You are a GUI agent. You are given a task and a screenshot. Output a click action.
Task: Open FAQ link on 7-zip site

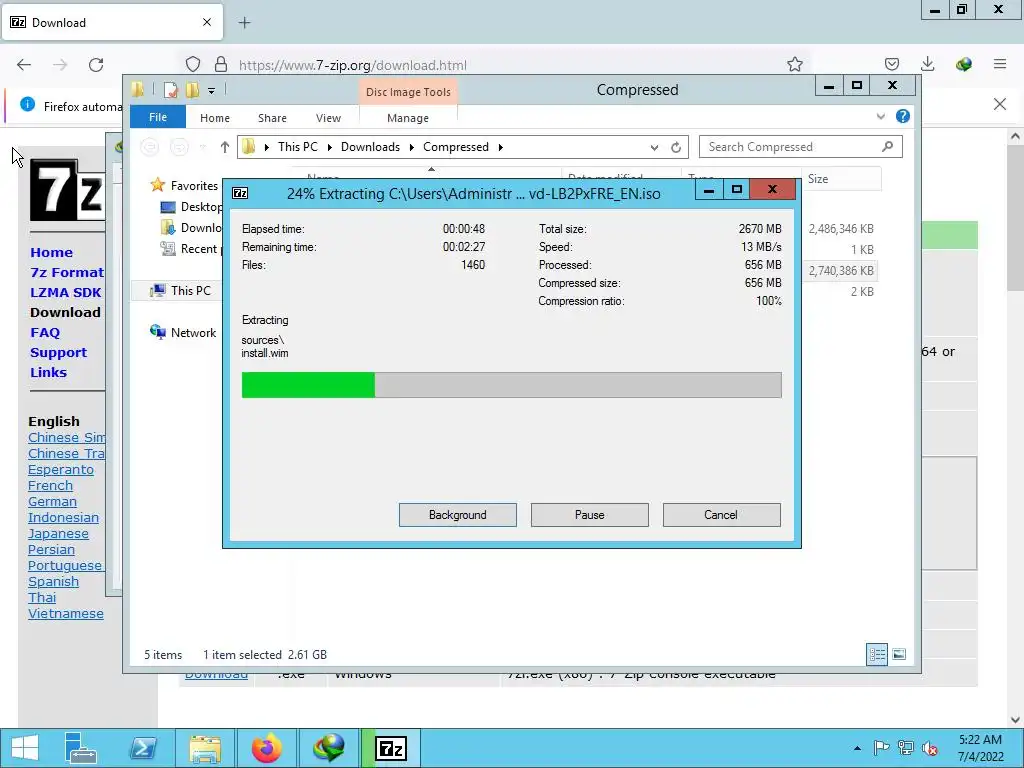44,332
